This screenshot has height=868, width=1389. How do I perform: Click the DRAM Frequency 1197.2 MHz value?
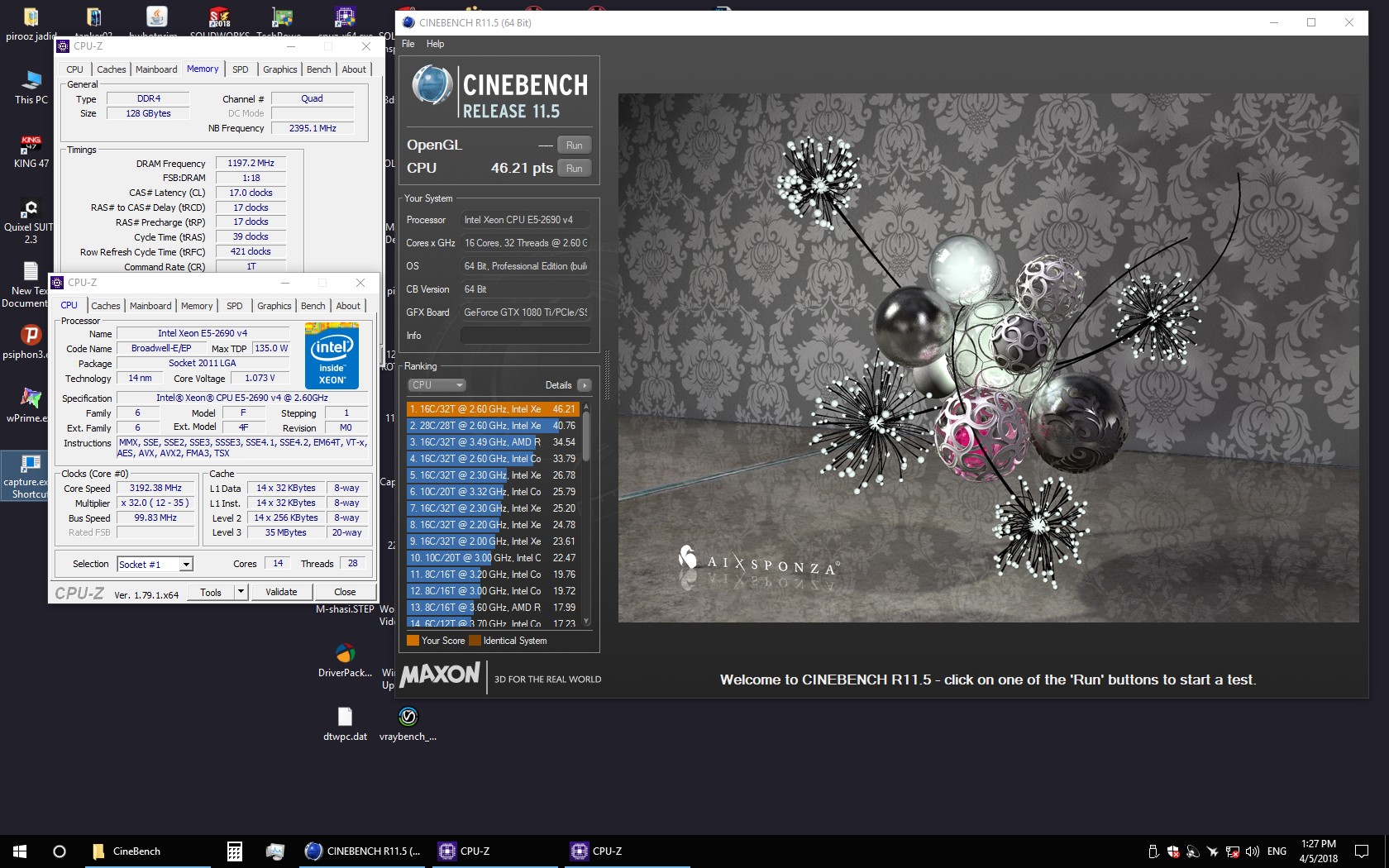click(251, 163)
